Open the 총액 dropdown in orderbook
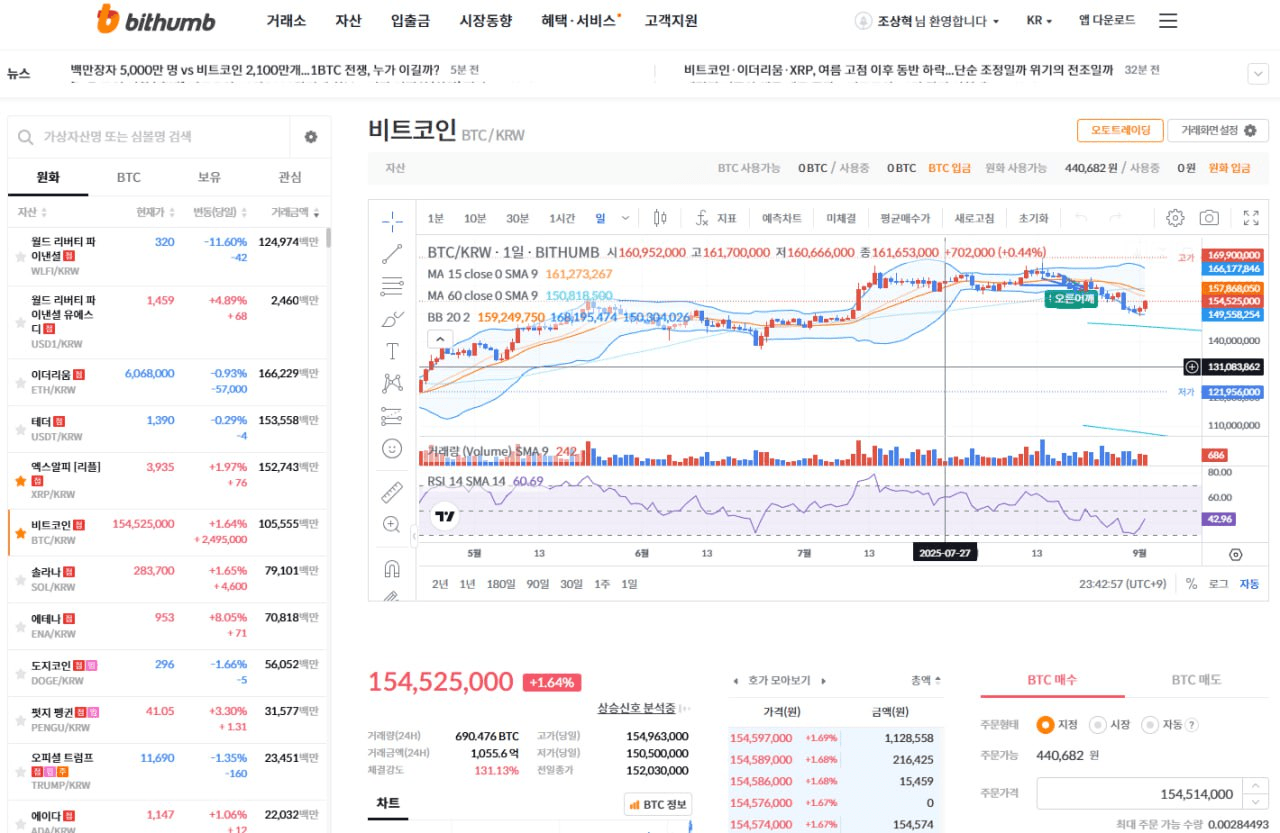The height and width of the screenshot is (833, 1280). 925,680
